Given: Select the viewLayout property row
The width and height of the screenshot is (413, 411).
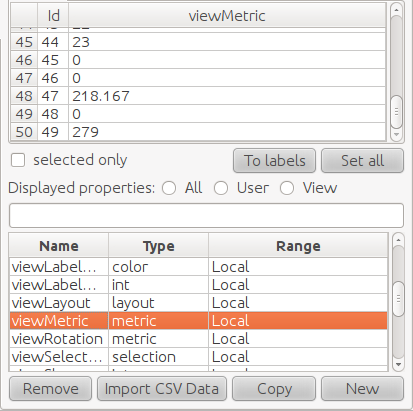Looking at the screenshot, I should tap(199, 303).
